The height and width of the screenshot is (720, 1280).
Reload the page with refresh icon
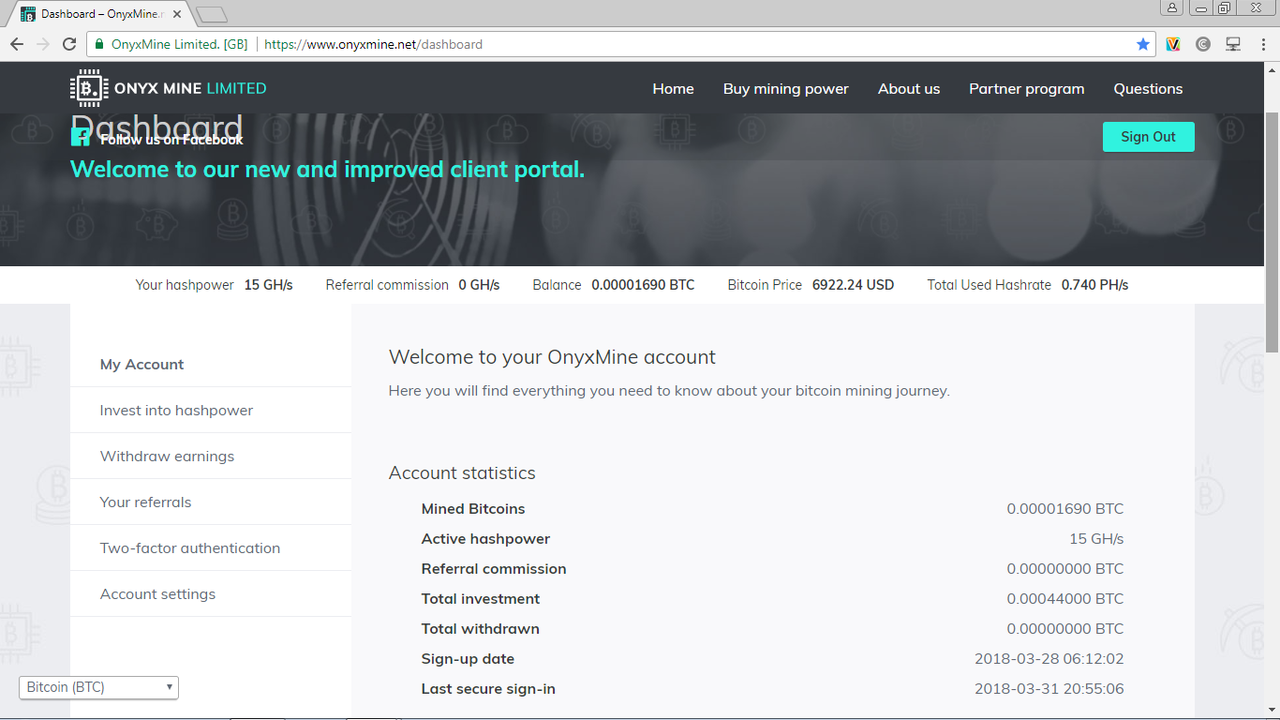(x=69, y=44)
